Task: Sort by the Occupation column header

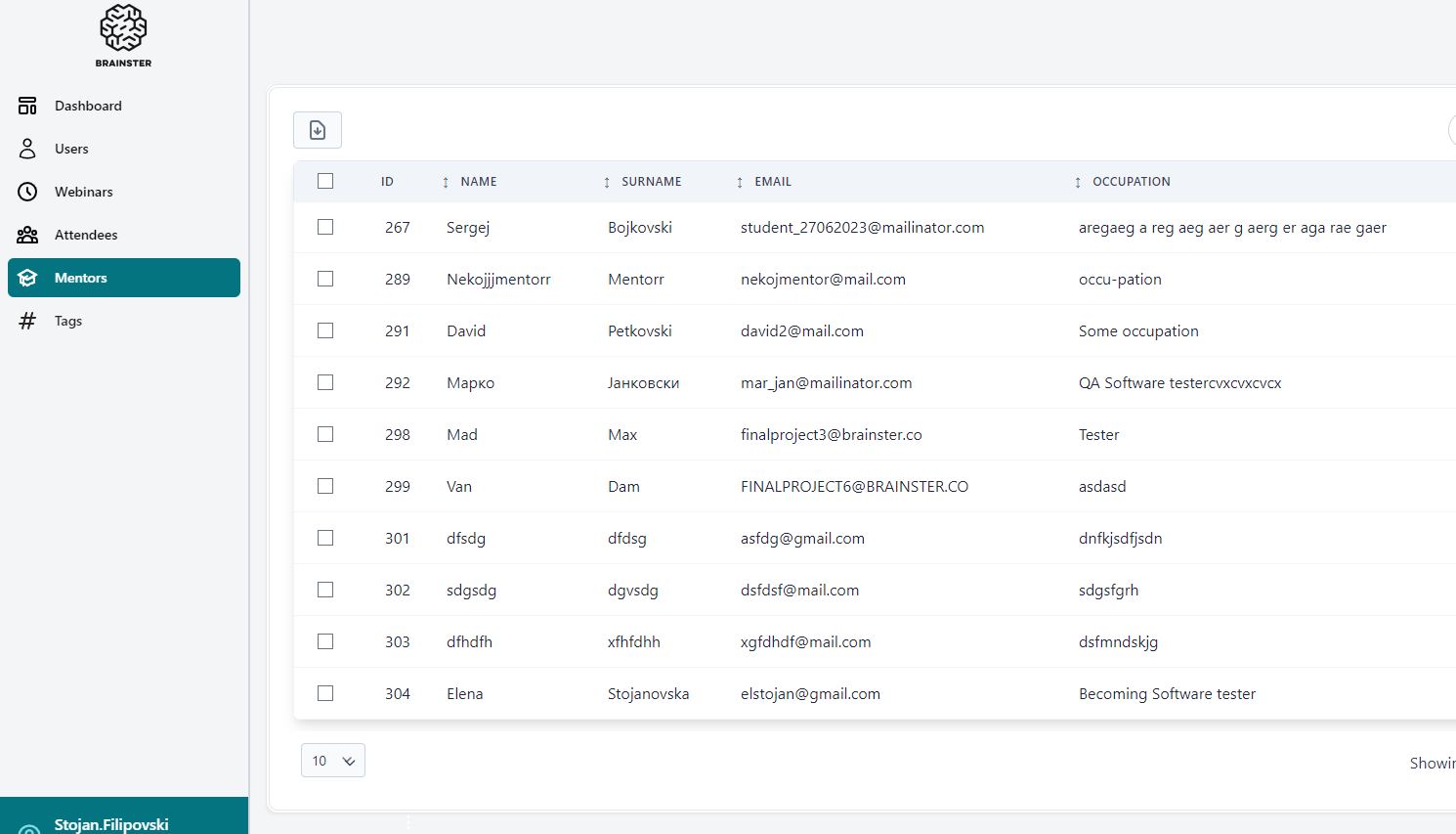Action: 1131,182
